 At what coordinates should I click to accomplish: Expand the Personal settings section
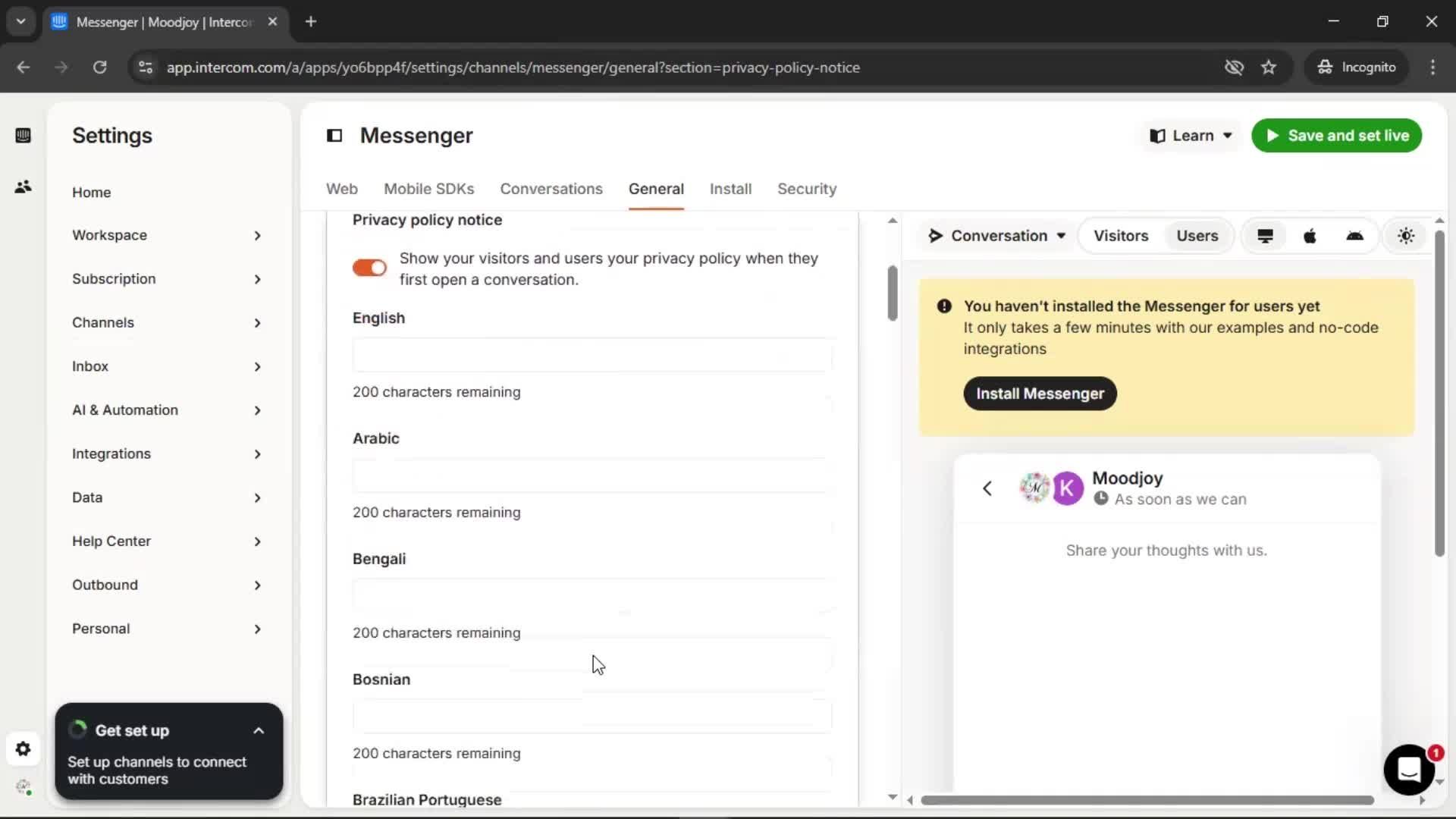pos(167,629)
